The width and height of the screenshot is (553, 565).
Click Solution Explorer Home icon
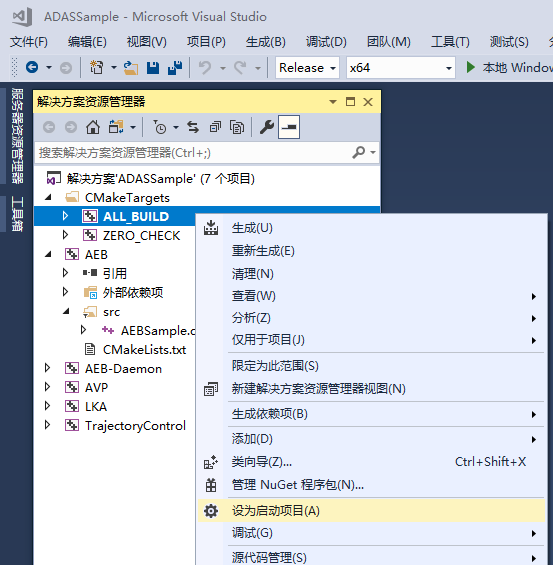point(93,127)
